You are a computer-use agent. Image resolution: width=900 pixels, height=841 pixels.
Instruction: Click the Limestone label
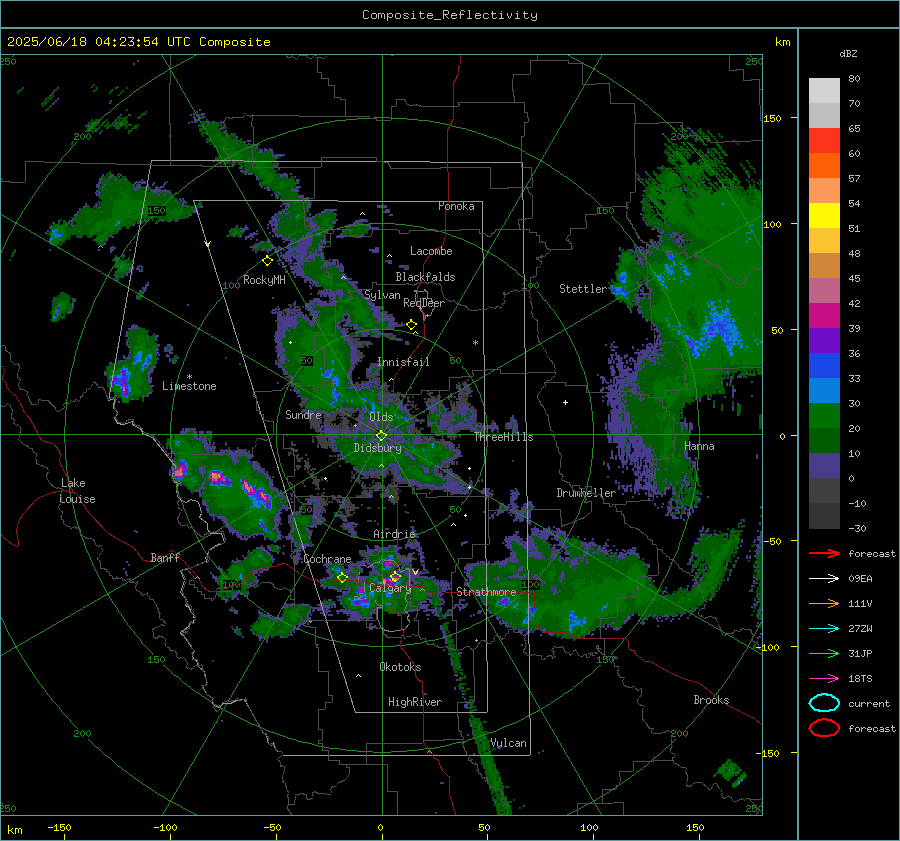189,386
